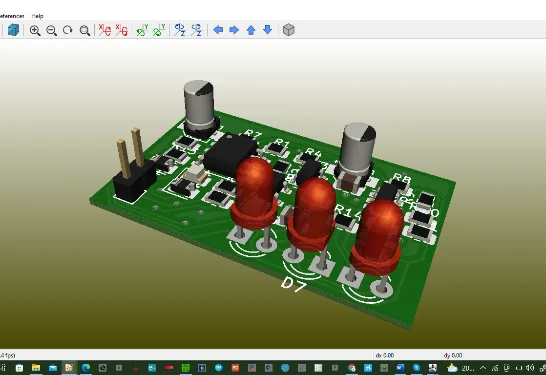Zoom in on the 3D board view
This screenshot has height=375, width=546.
click(x=35, y=30)
